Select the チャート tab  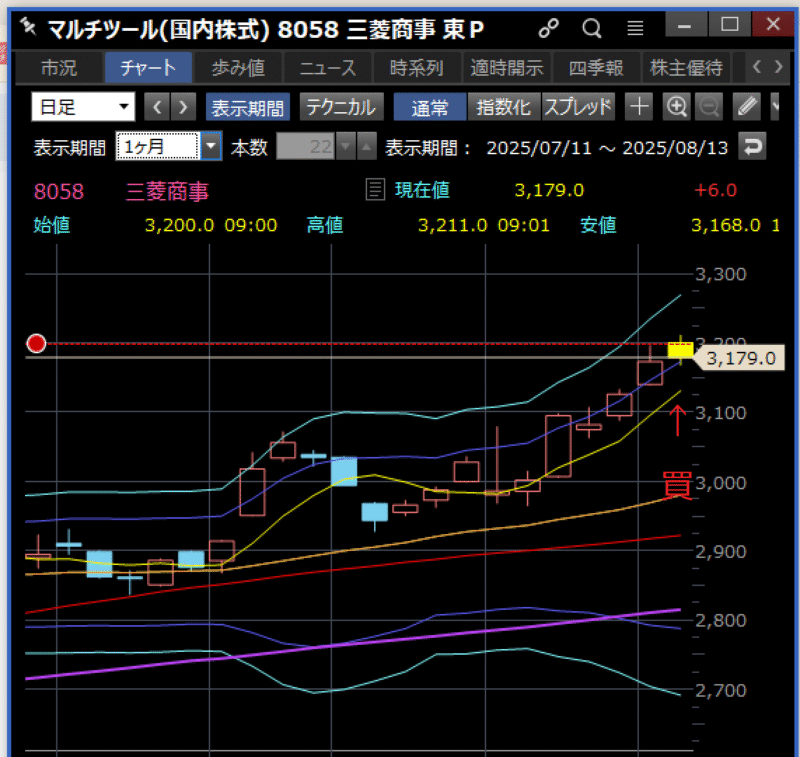tap(148, 67)
